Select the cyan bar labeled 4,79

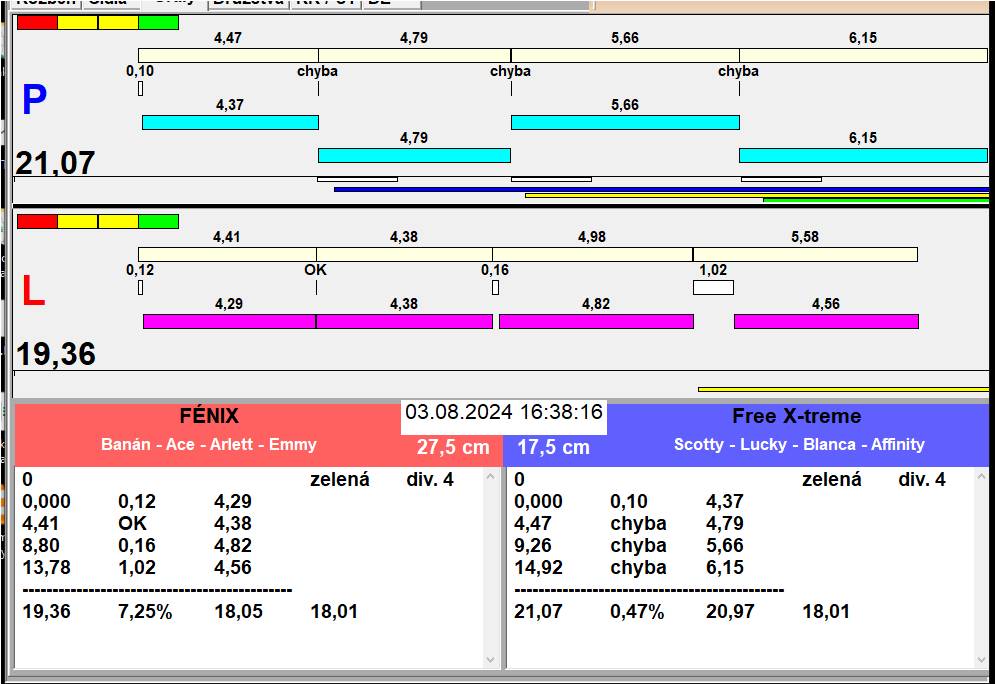(x=414, y=155)
